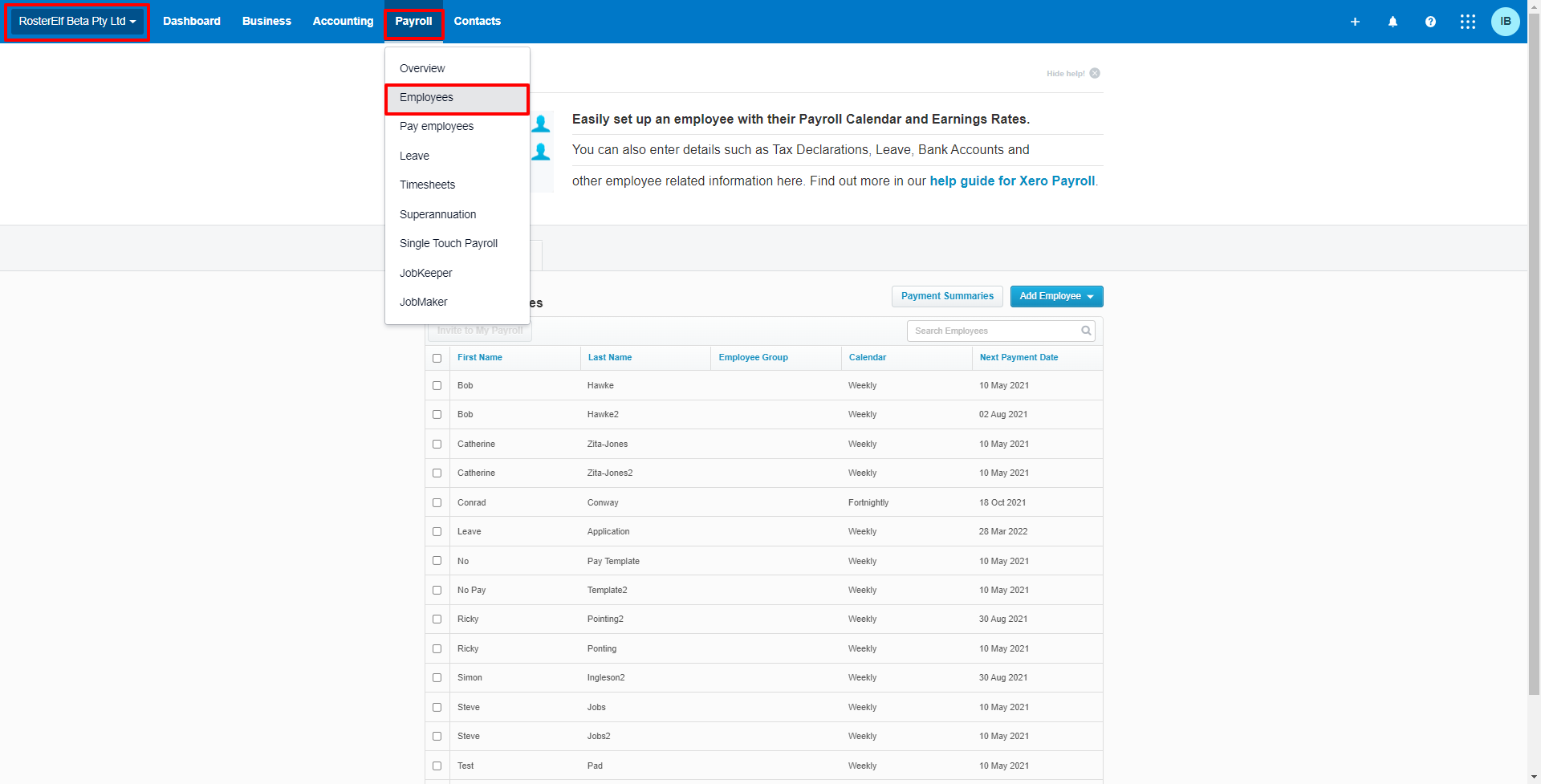
Task: Click the Ponting last name cell
Action: coord(602,649)
